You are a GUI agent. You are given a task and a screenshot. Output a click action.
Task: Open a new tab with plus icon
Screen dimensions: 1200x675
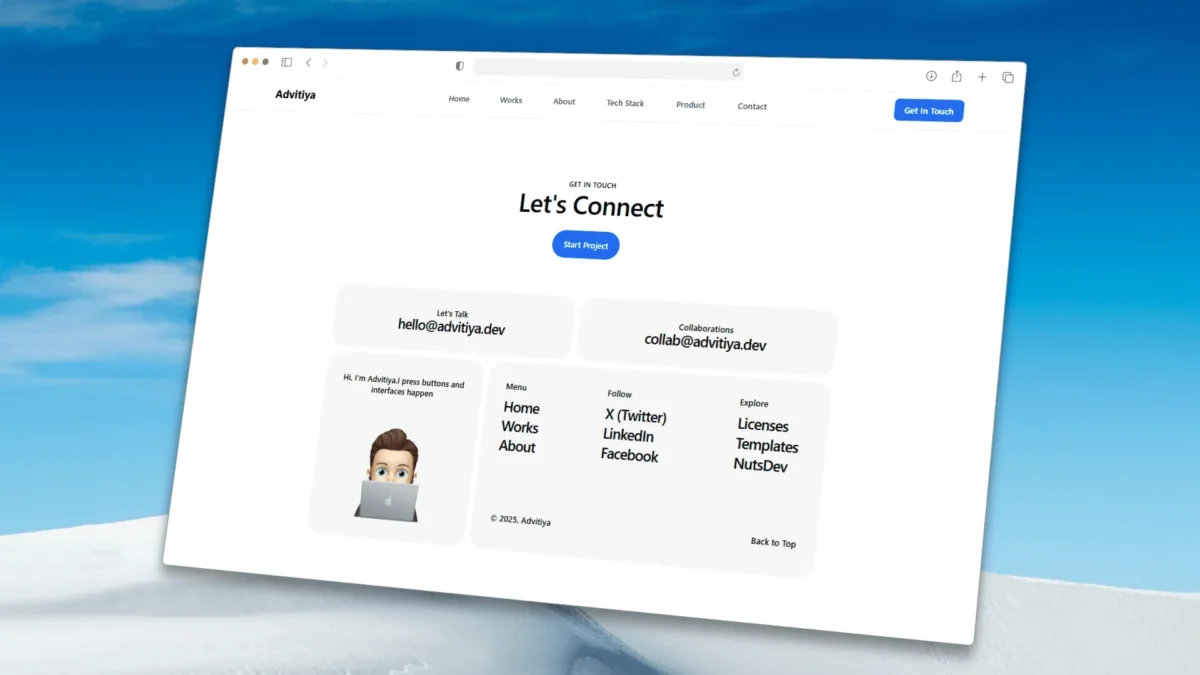tap(982, 77)
